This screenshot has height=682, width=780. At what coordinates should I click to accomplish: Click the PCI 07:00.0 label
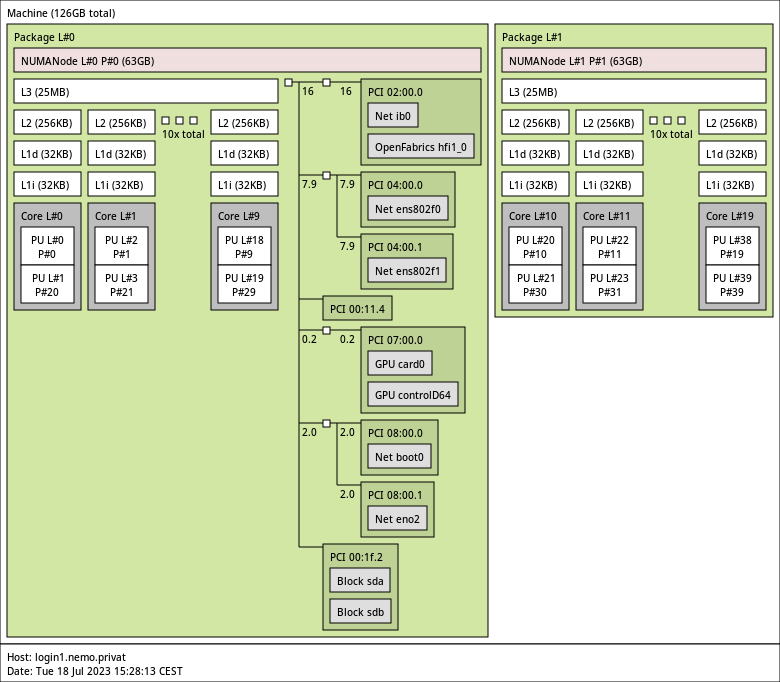tap(395, 340)
